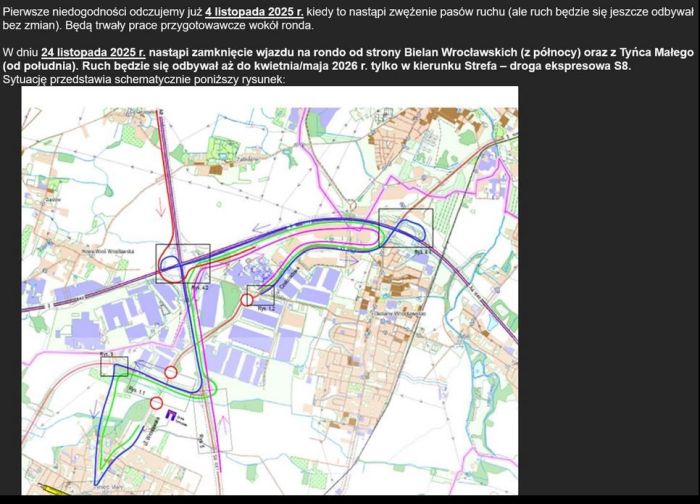Click the red downward arrow on map
This screenshot has height=504, width=700.
point(163,207)
